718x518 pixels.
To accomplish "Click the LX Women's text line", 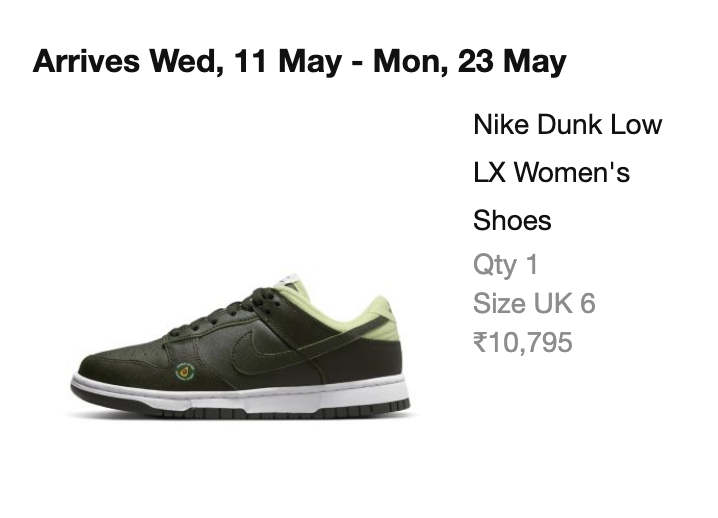I will tap(551, 173).
